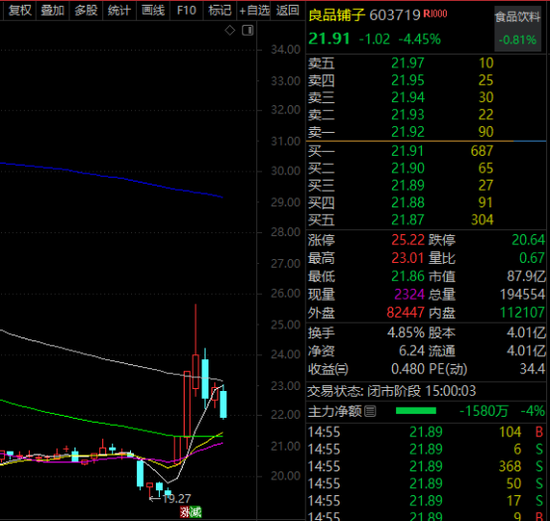Select the 卖一 price 21.92 row
The width and height of the screenshot is (550, 521).
[x=426, y=132]
